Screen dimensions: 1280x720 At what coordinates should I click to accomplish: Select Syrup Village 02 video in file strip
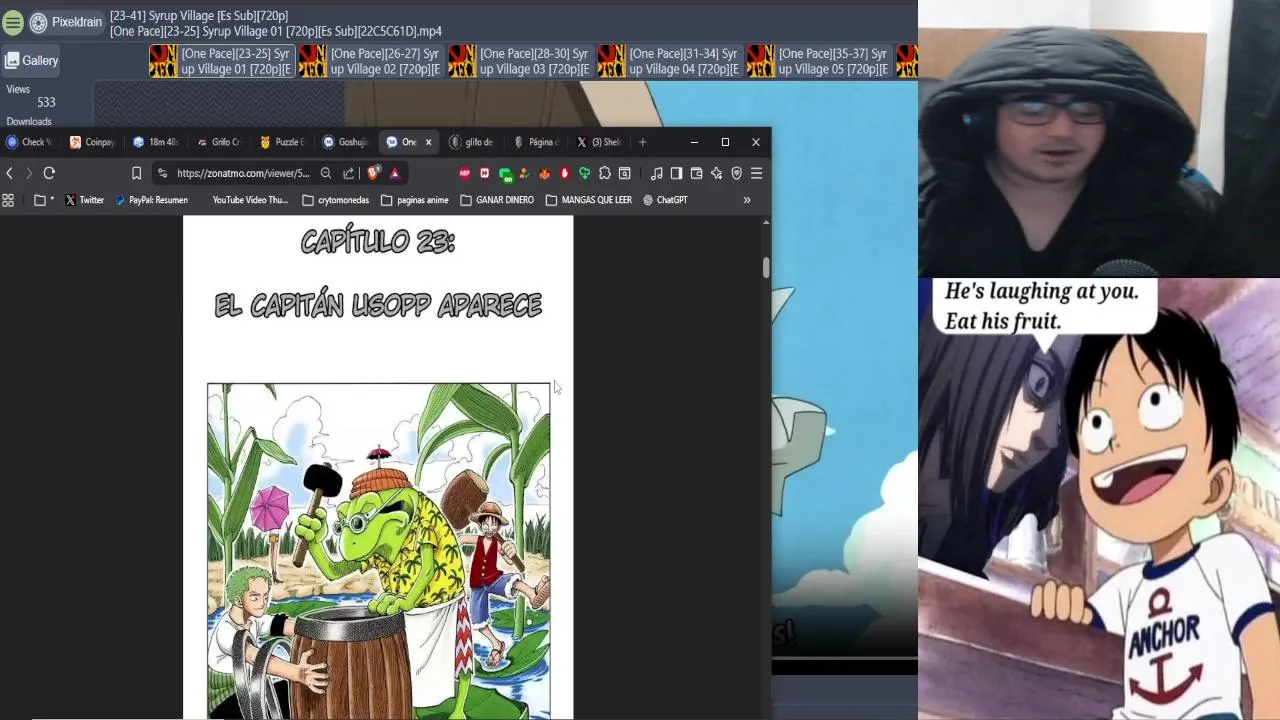point(372,61)
